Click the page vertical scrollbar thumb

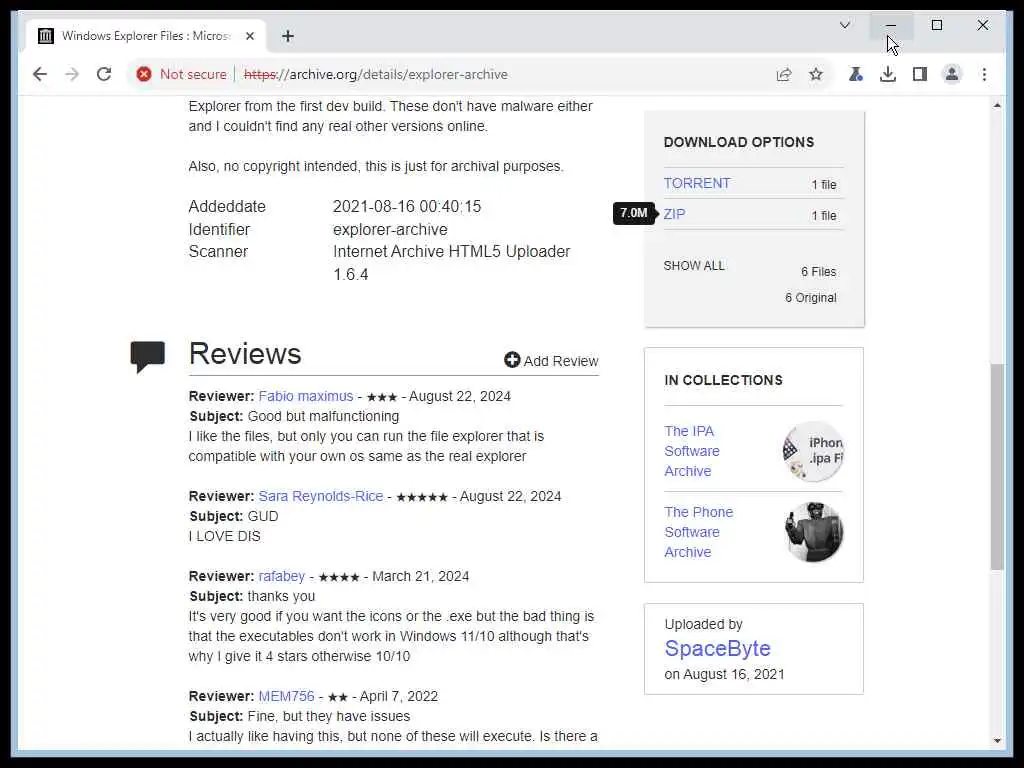tap(997, 467)
